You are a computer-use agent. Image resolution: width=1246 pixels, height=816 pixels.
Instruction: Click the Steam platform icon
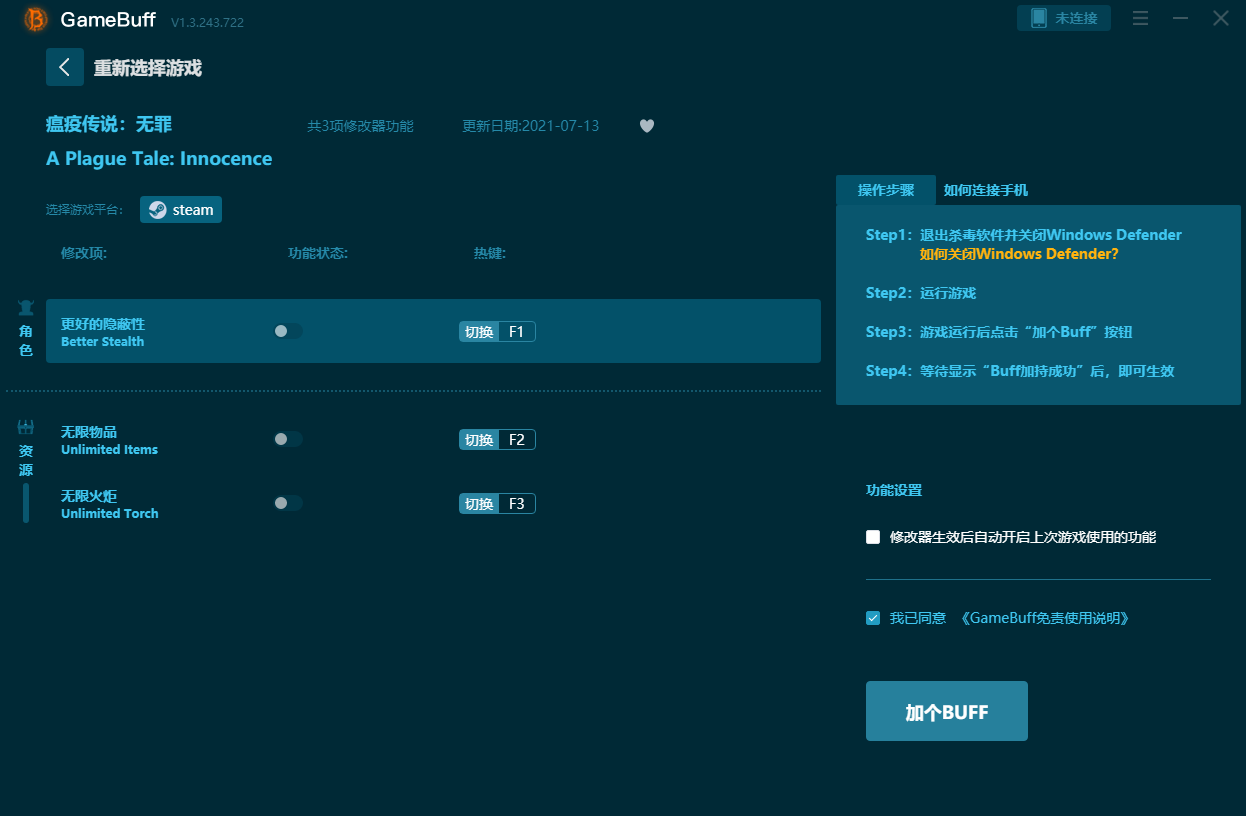[158, 210]
